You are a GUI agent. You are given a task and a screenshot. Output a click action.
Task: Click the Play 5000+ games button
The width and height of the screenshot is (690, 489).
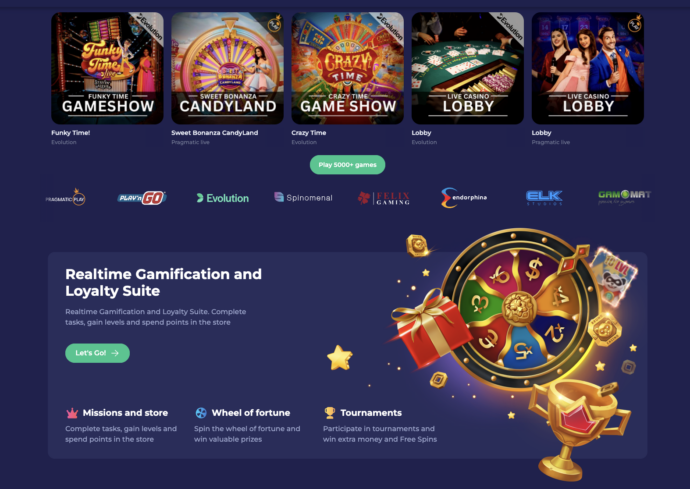coord(348,165)
